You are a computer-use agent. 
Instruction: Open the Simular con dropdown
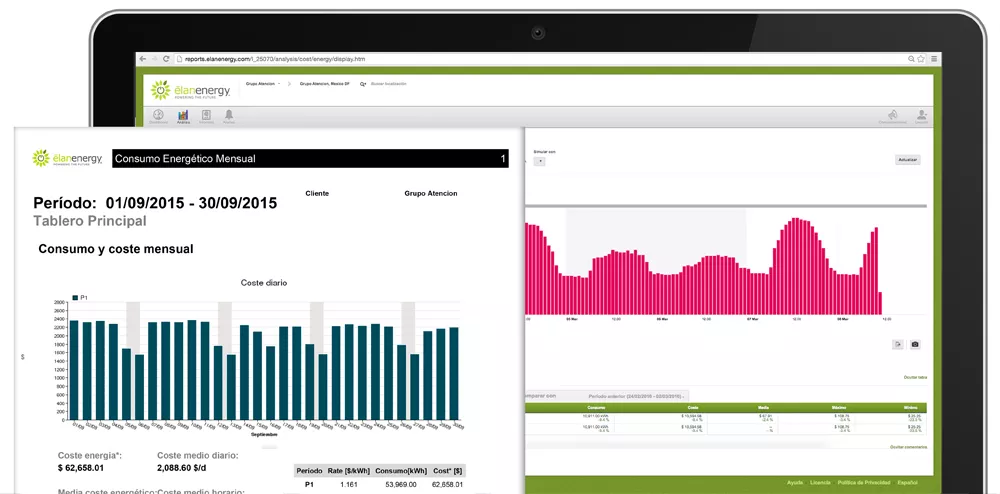540,160
